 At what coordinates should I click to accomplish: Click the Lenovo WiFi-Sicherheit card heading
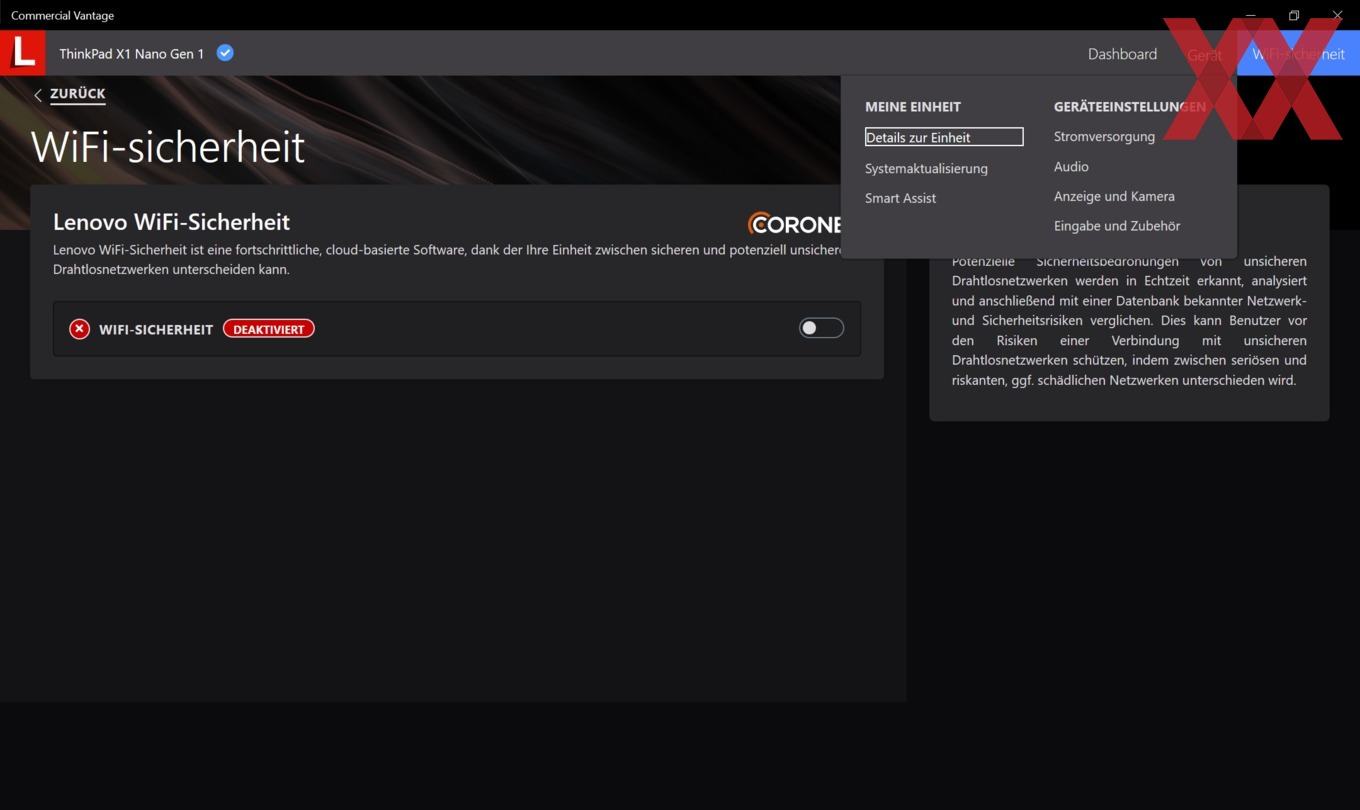171,222
